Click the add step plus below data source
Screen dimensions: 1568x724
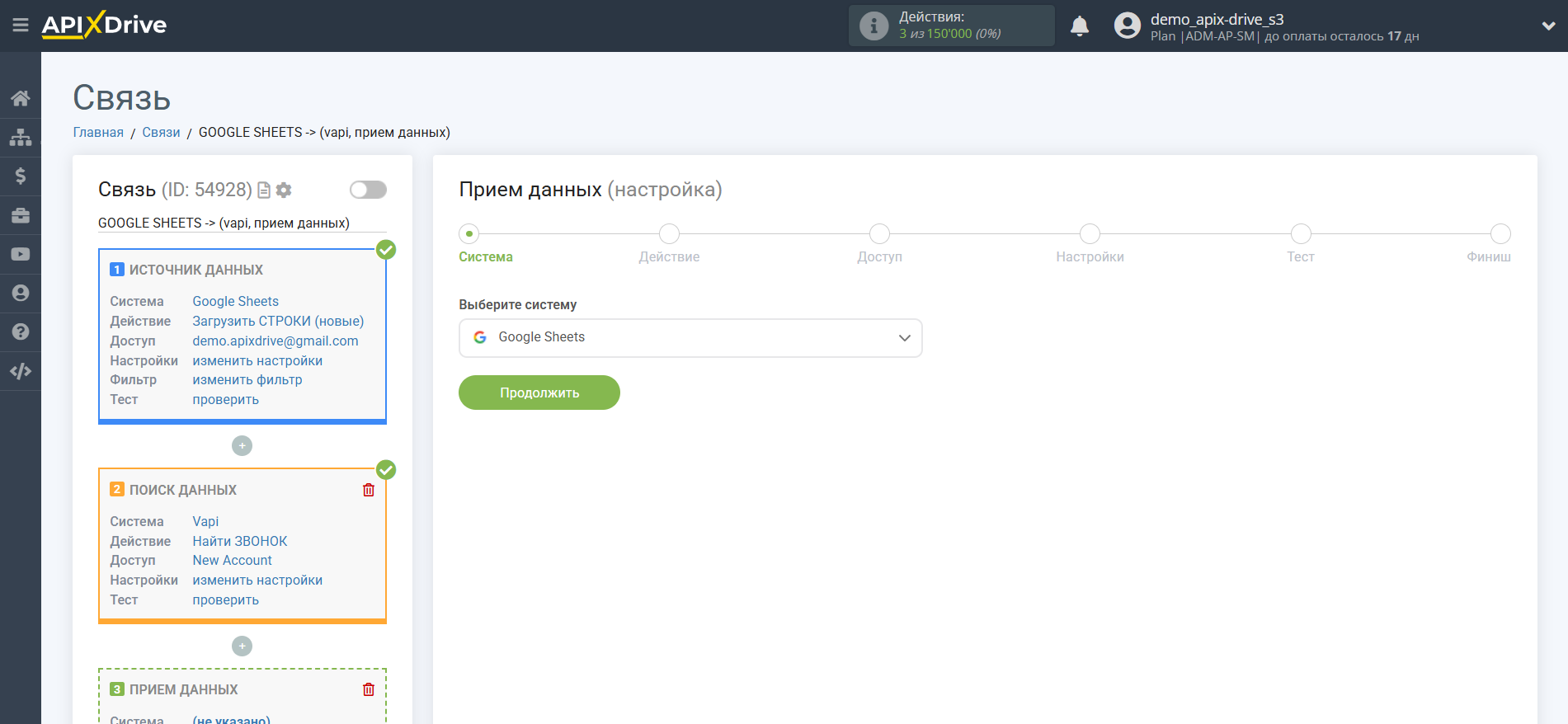242,446
